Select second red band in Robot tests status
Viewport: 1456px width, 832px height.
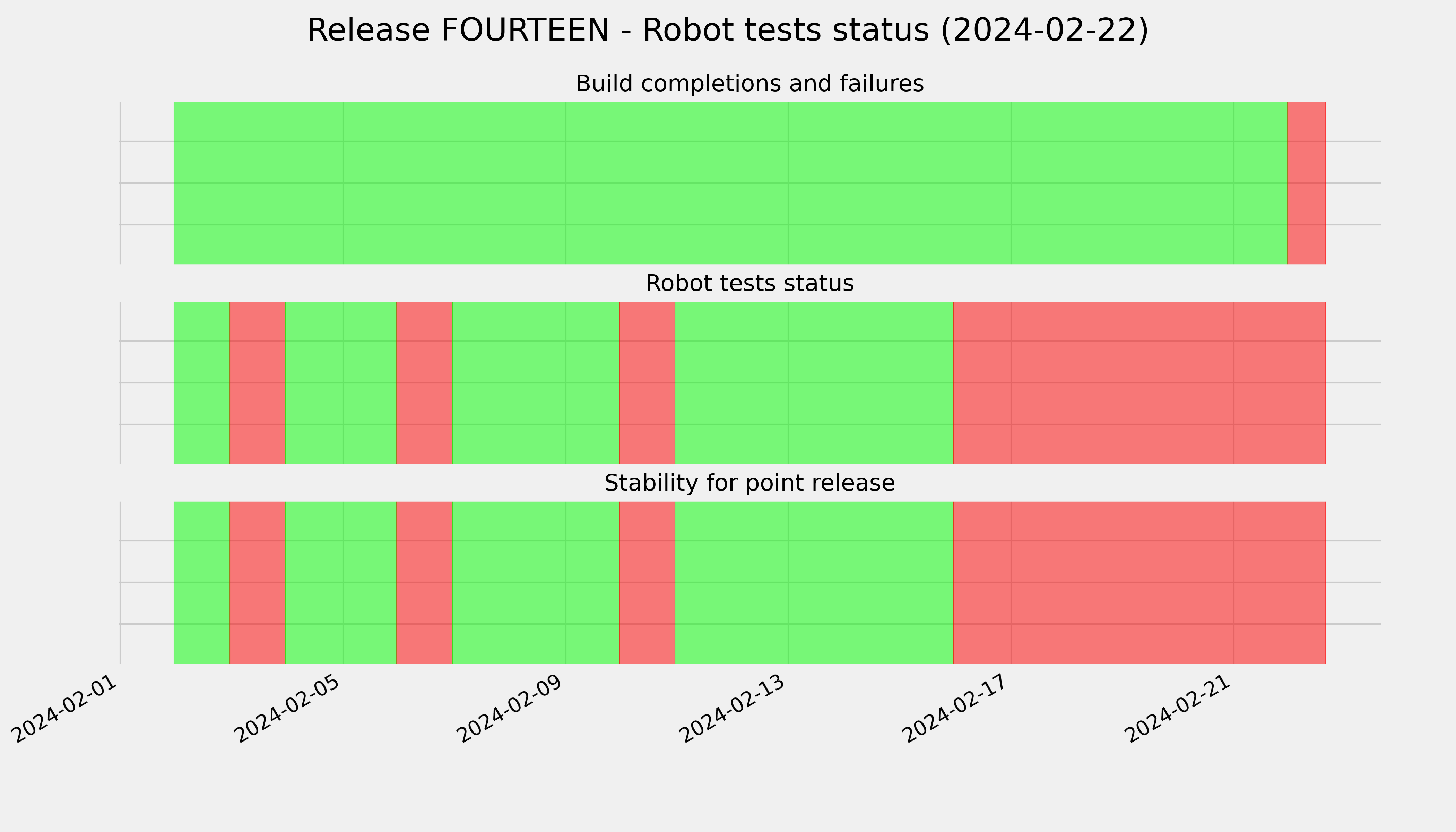click(424, 383)
